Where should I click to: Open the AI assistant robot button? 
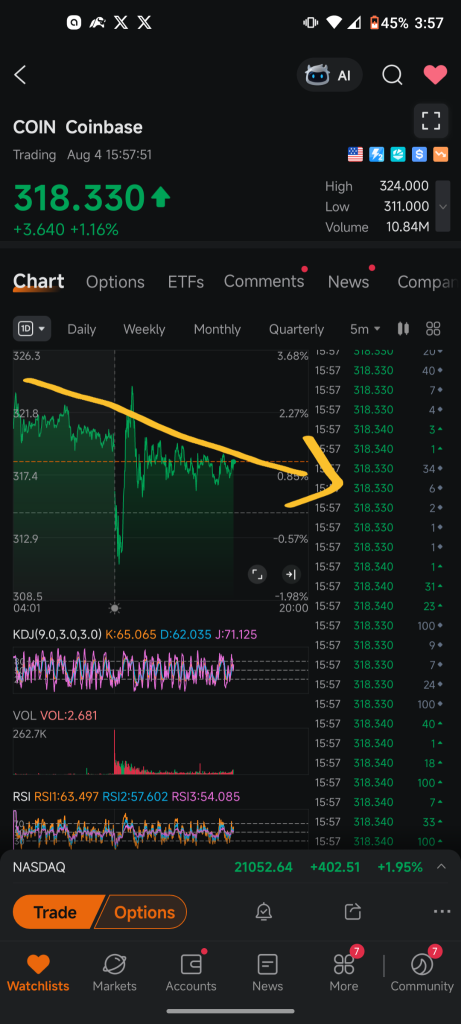(x=329, y=75)
